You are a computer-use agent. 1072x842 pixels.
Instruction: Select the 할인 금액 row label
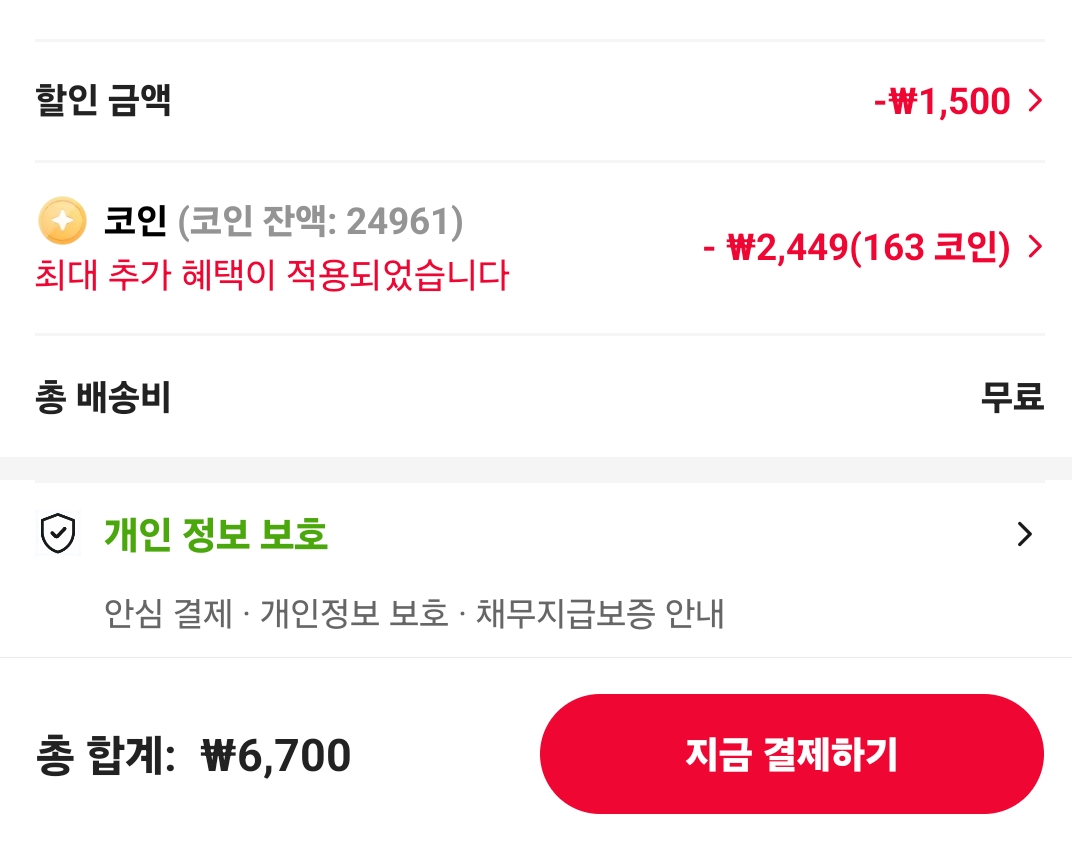[103, 101]
